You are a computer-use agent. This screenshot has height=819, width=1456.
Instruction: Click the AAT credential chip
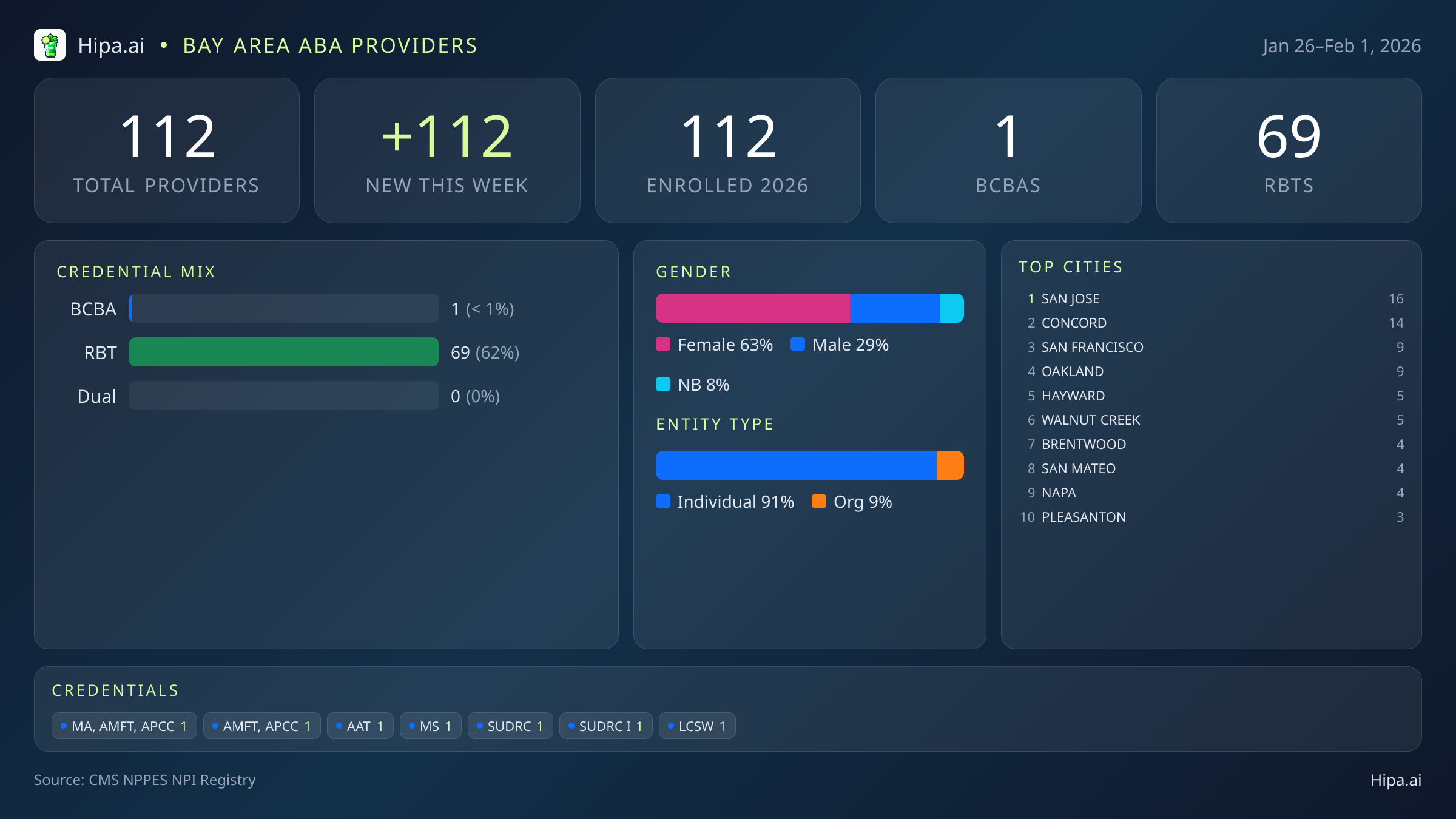coord(360,725)
